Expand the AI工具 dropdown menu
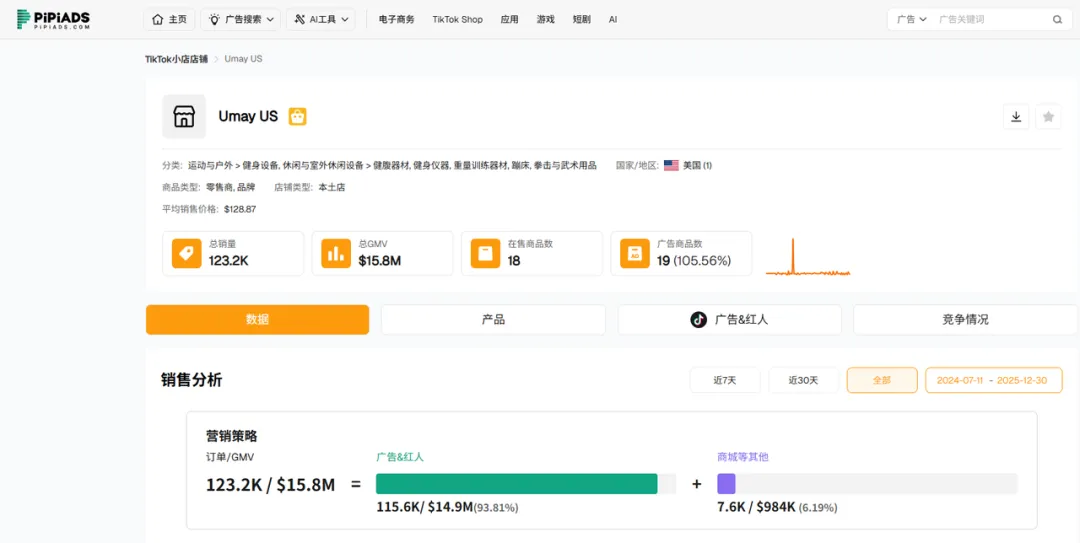 [320, 19]
